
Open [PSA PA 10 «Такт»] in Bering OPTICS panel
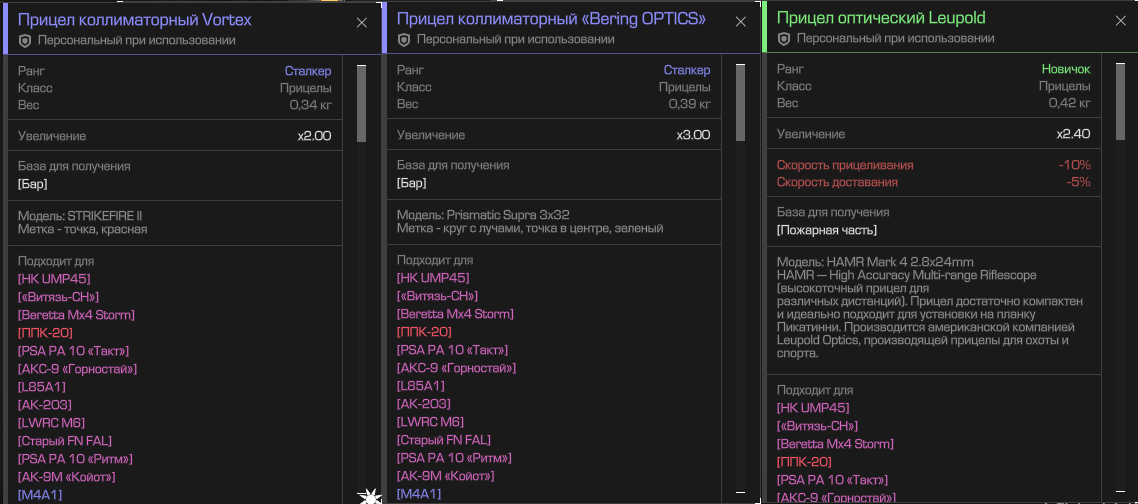(x=452, y=350)
